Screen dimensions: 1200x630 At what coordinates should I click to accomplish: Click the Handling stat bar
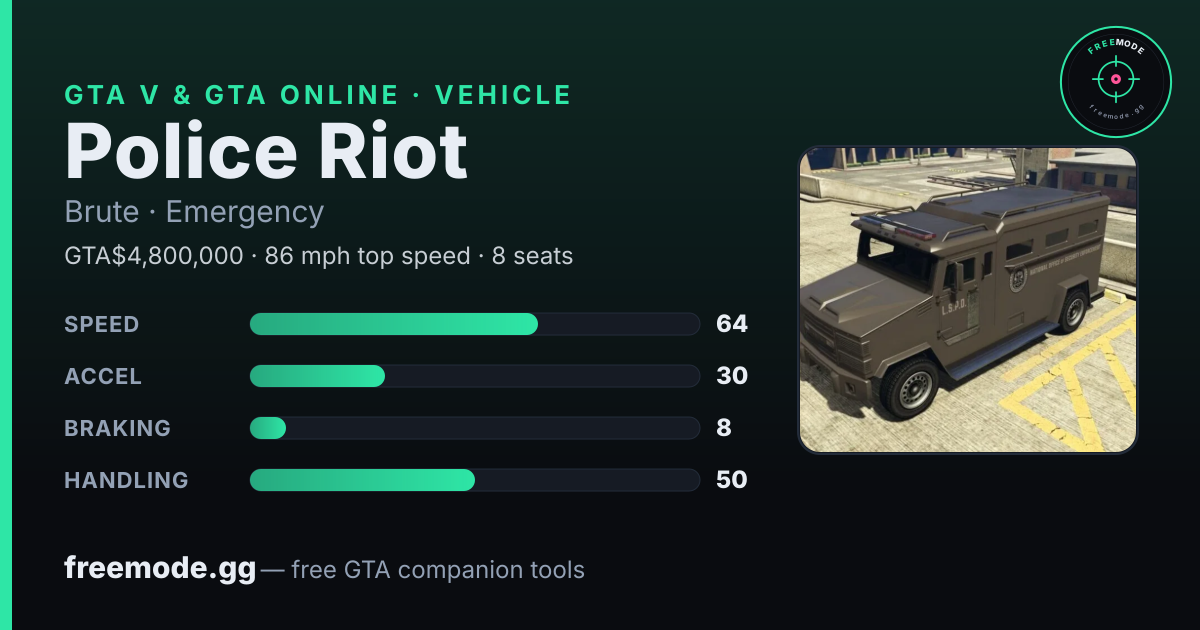click(474, 480)
